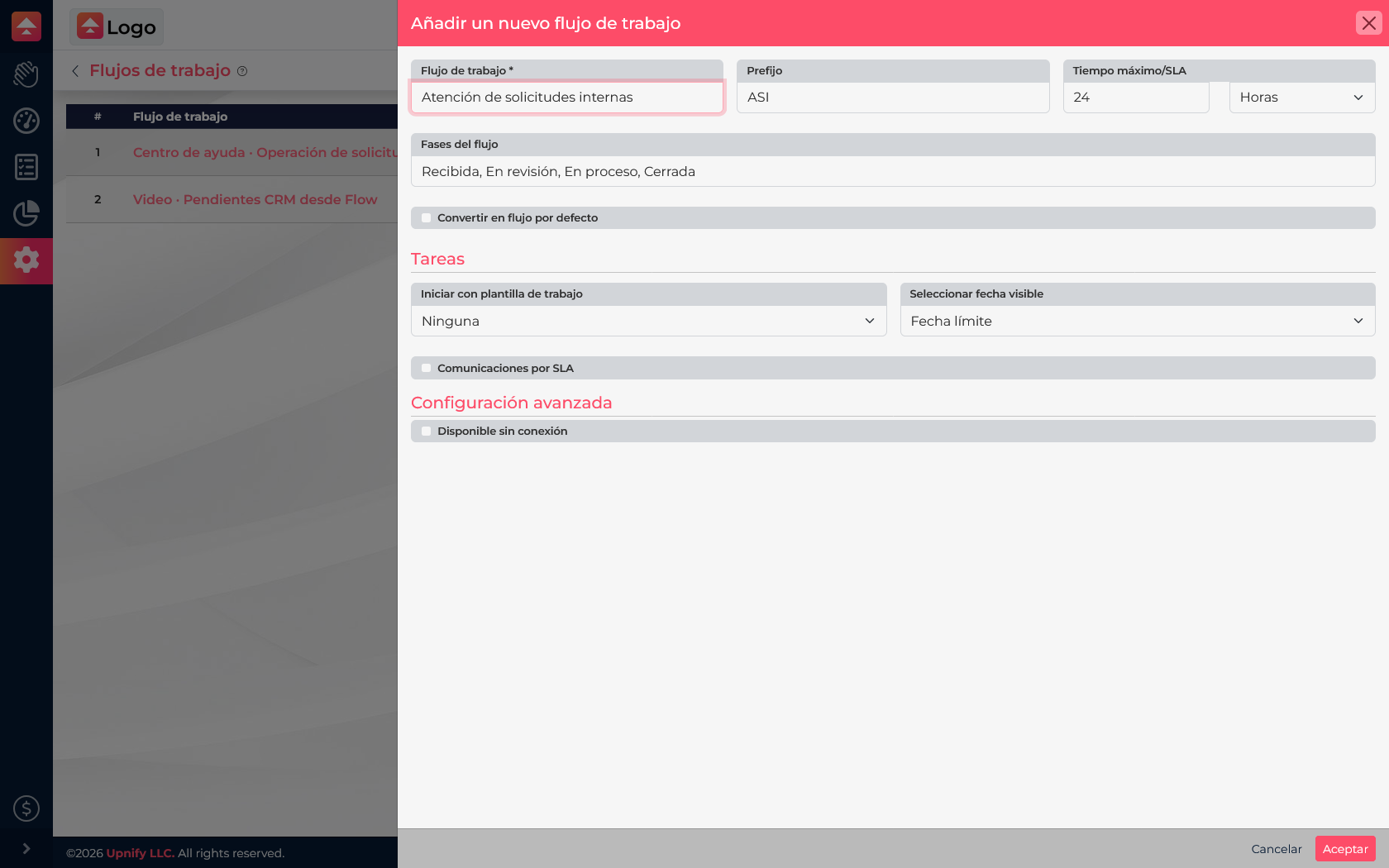Screen dimensions: 1389x868
Task: Open Iniciar con plantilla de trabajo dropdown
Action: click(649, 322)
